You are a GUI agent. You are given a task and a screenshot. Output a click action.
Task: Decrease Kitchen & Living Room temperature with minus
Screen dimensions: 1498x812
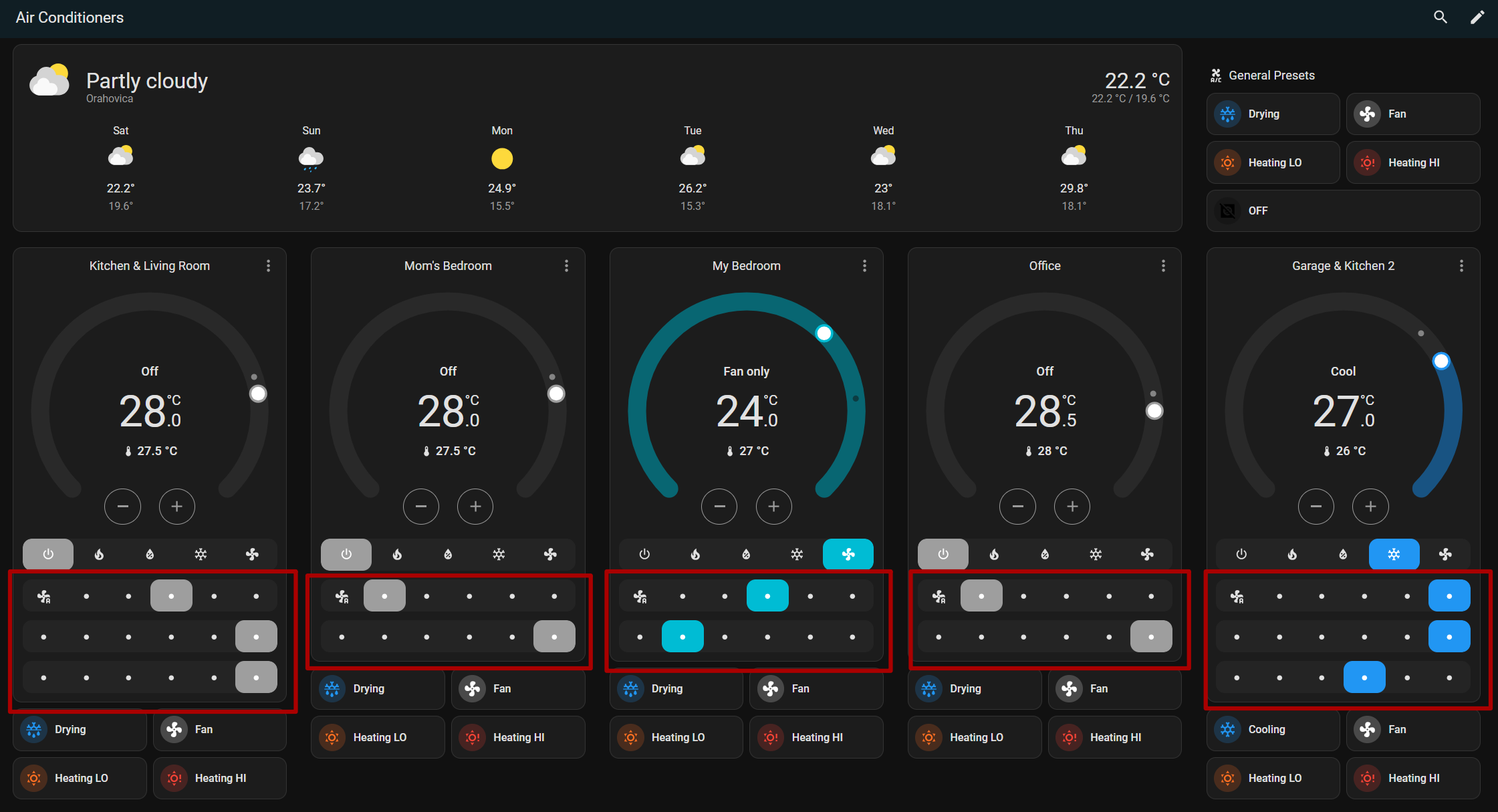coord(123,507)
